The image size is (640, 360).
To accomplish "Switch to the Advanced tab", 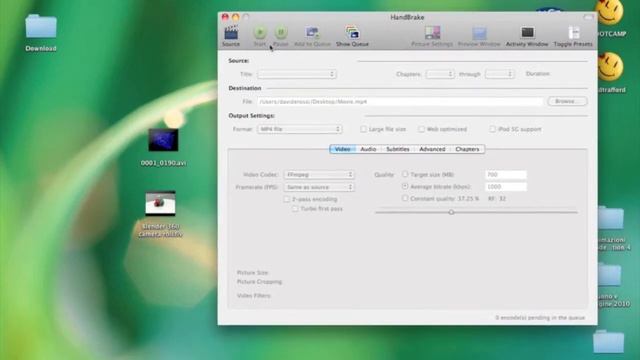I will [432, 149].
